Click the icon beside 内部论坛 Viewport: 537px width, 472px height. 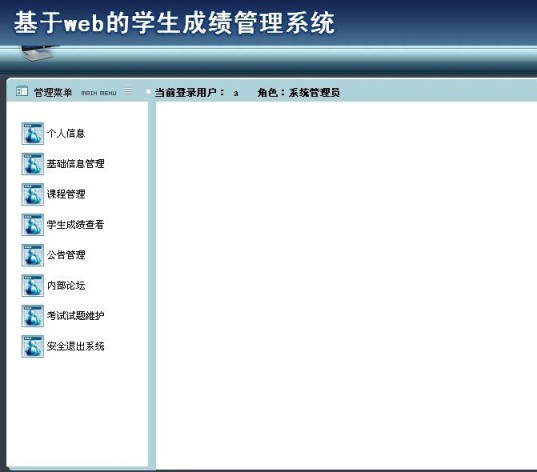(33, 285)
